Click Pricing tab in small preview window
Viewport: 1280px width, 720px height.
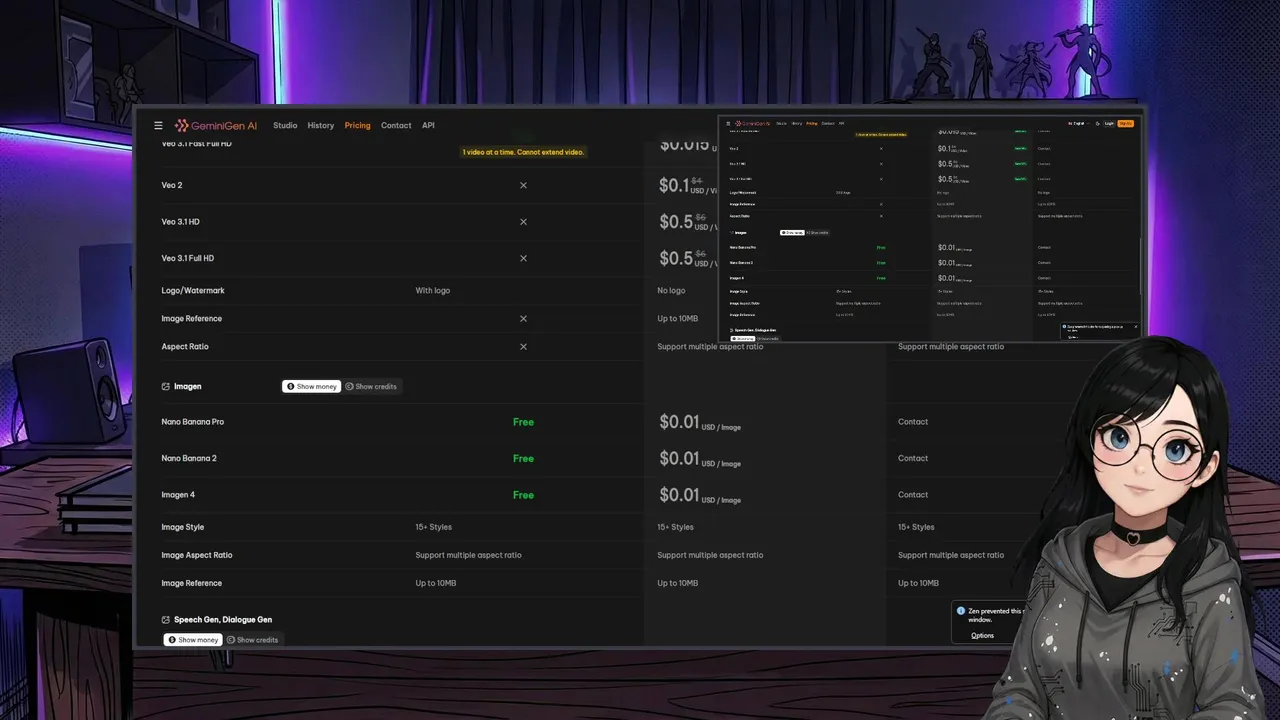coord(811,123)
